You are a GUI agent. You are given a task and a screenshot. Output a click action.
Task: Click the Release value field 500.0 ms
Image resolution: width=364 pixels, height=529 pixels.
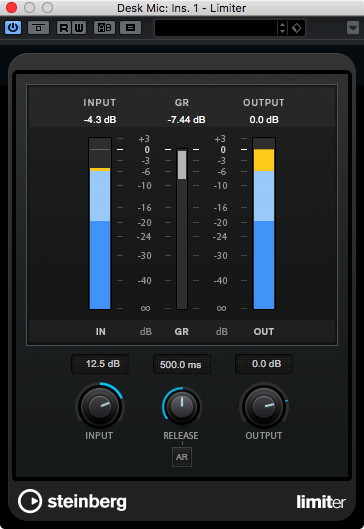pyautogui.click(x=182, y=364)
